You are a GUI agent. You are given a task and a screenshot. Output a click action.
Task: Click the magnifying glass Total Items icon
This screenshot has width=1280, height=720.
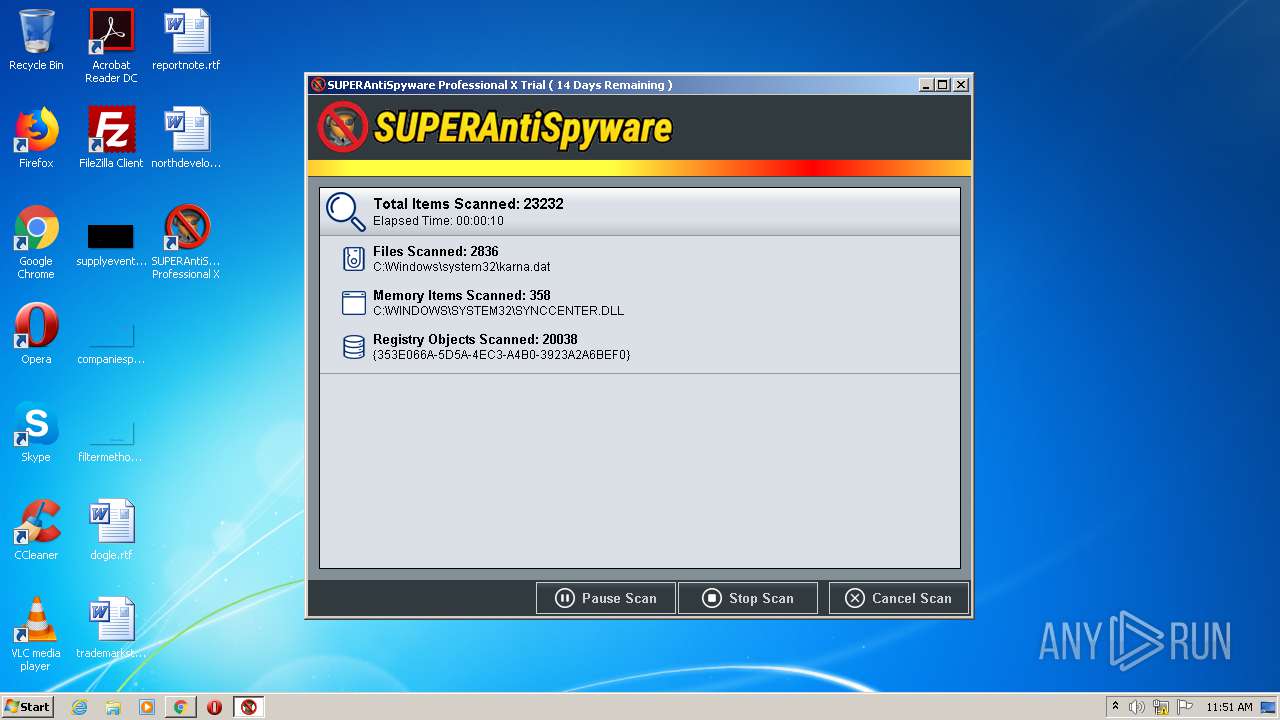[346, 211]
